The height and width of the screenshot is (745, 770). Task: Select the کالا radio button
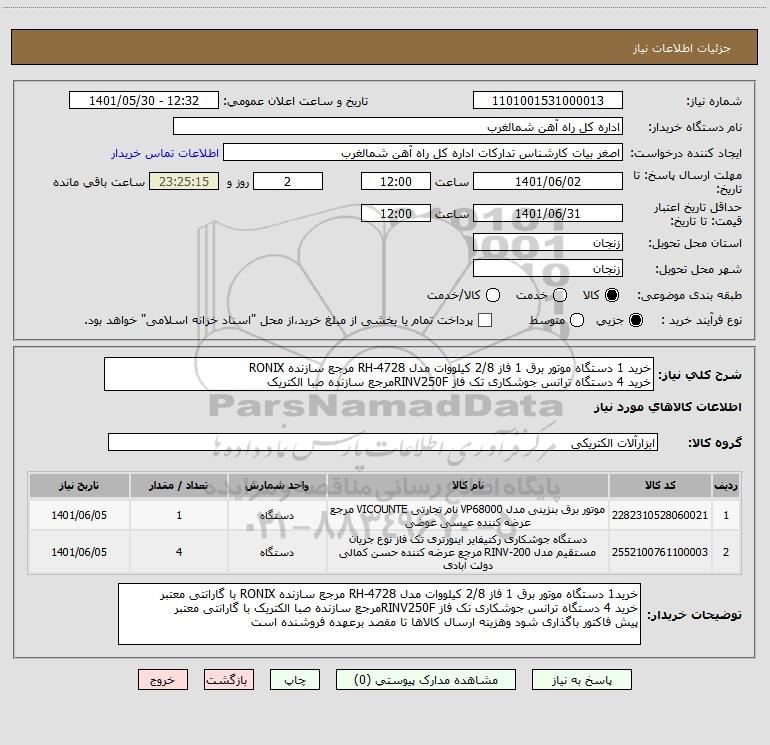click(612, 295)
